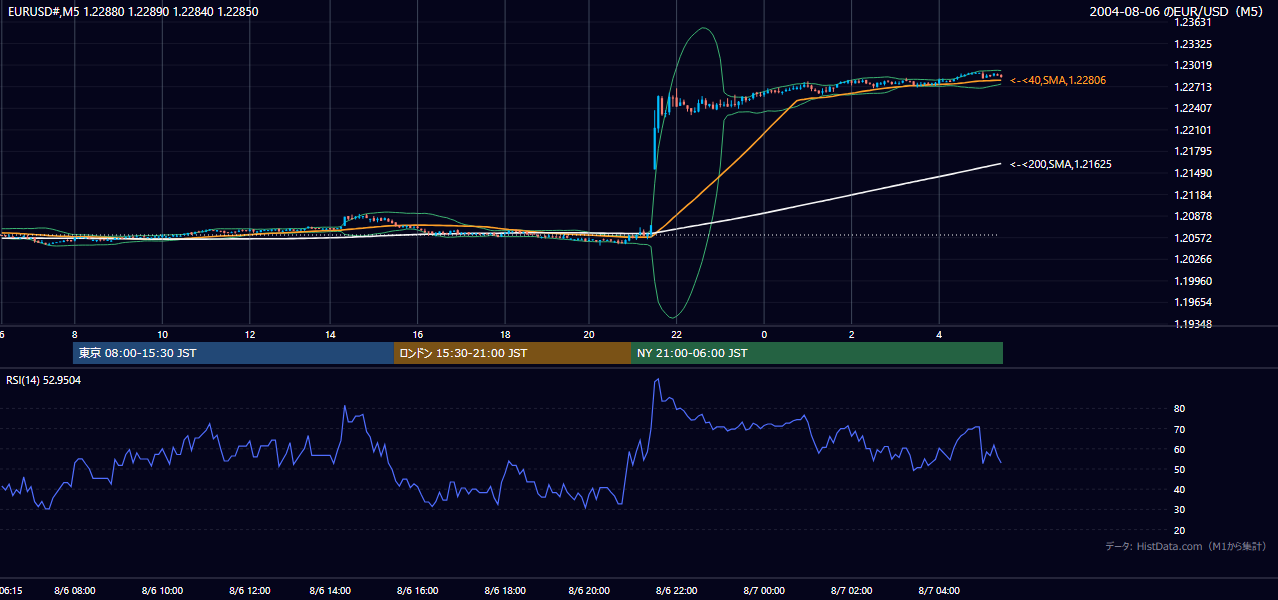This screenshot has width=1278, height=600.
Task: Click the 8/6 16:00 time label
Action: click(418, 591)
